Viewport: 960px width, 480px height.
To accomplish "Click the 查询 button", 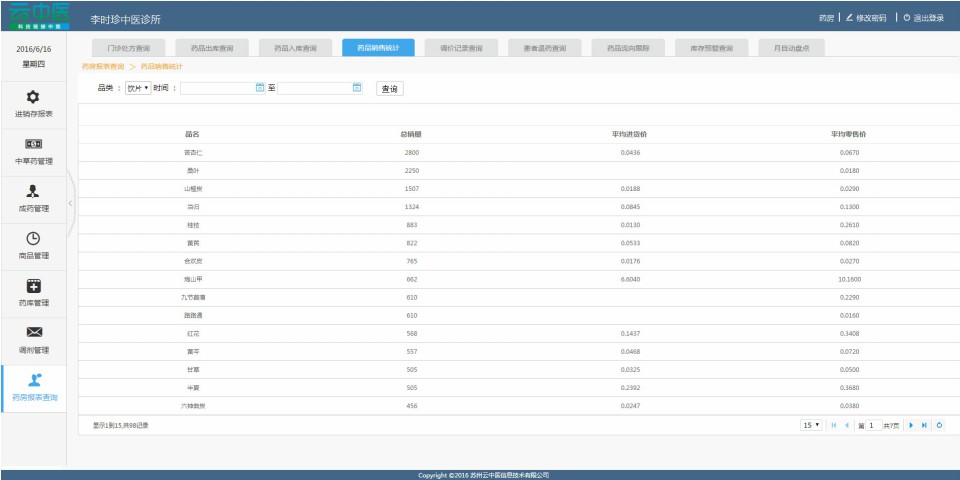I will click(390, 89).
